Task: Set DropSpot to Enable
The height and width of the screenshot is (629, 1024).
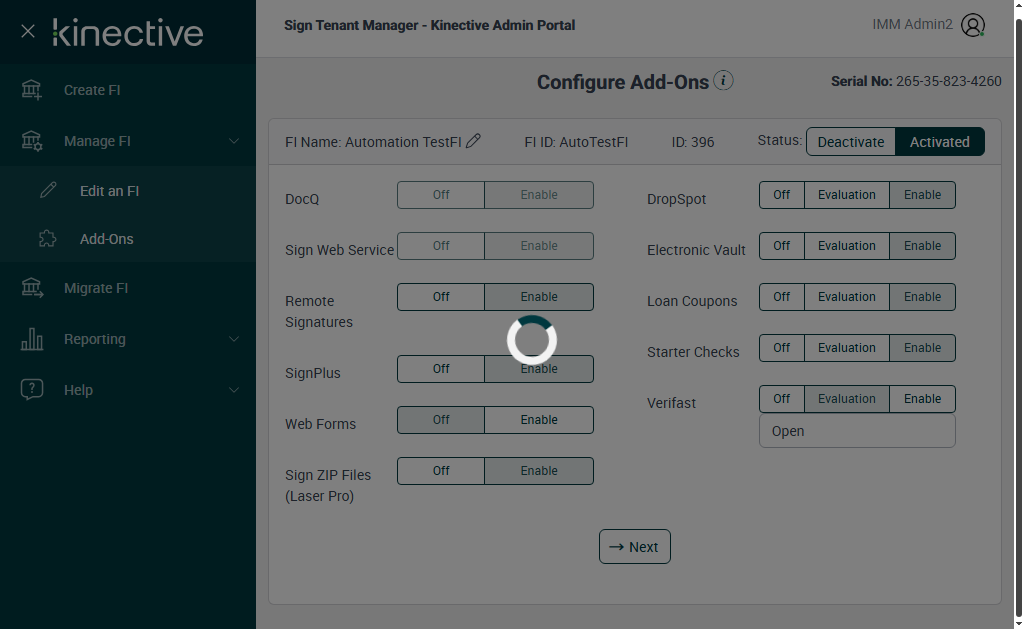Action: click(x=922, y=195)
